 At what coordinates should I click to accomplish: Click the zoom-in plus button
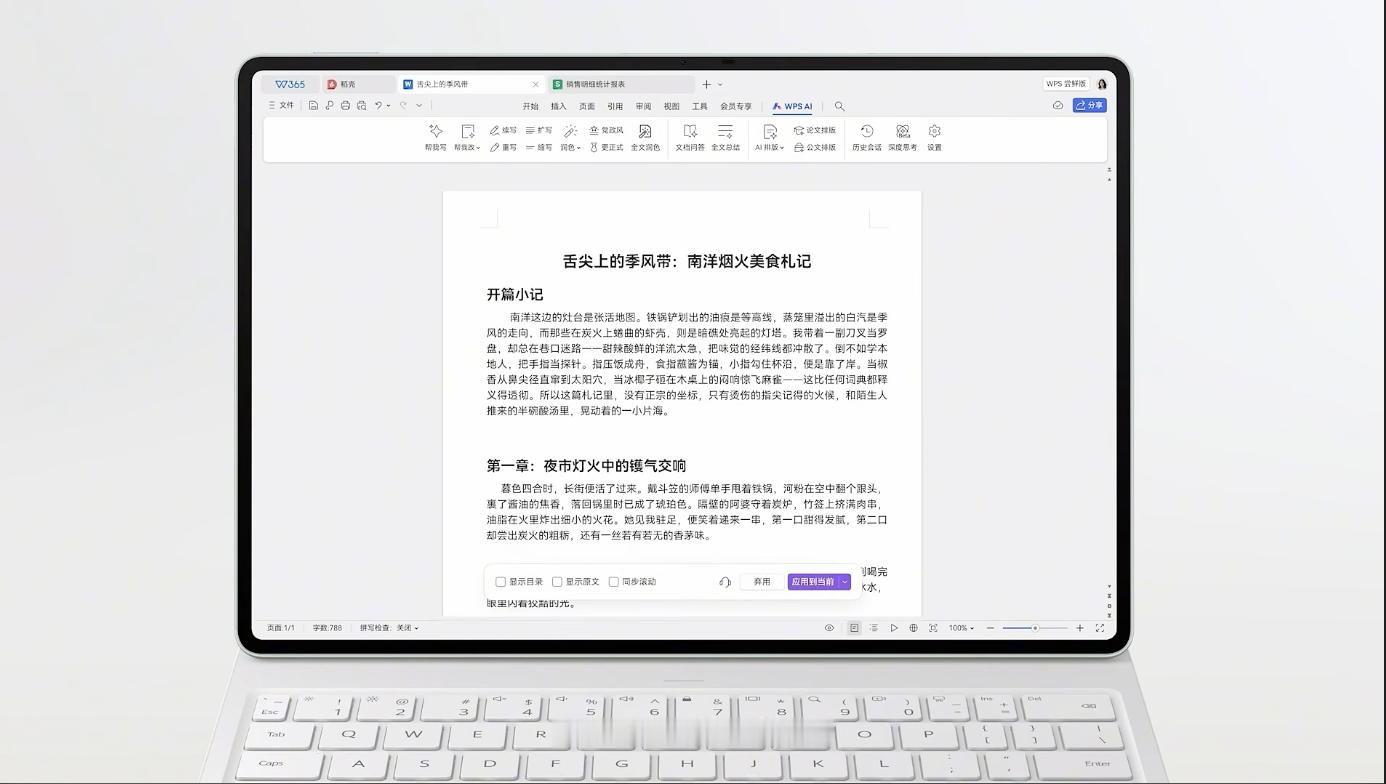pyautogui.click(x=1080, y=628)
